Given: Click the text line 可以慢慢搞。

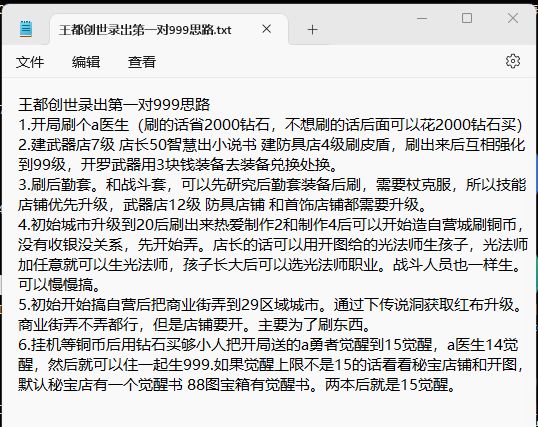Looking at the screenshot, I should point(59,285).
